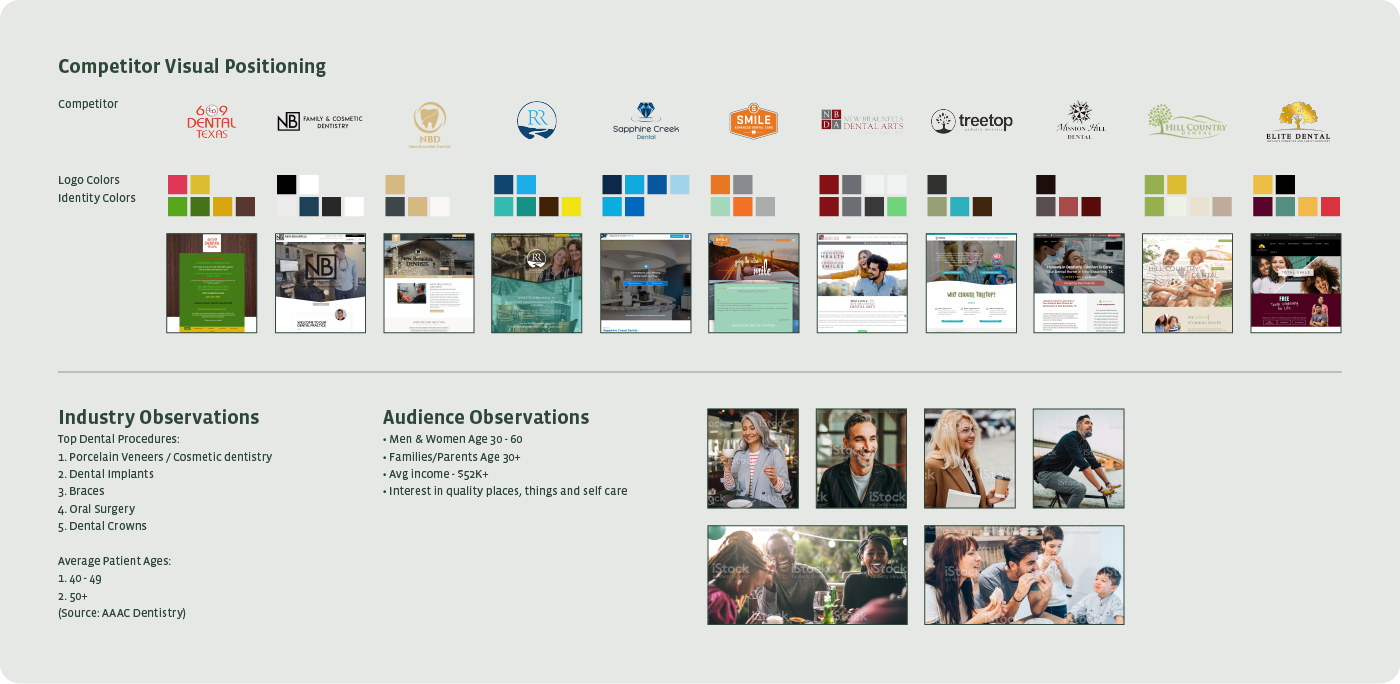1400x684 pixels.
Task: Pick the brown swatch under 609 Dental
Action: pyautogui.click(x=245, y=207)
